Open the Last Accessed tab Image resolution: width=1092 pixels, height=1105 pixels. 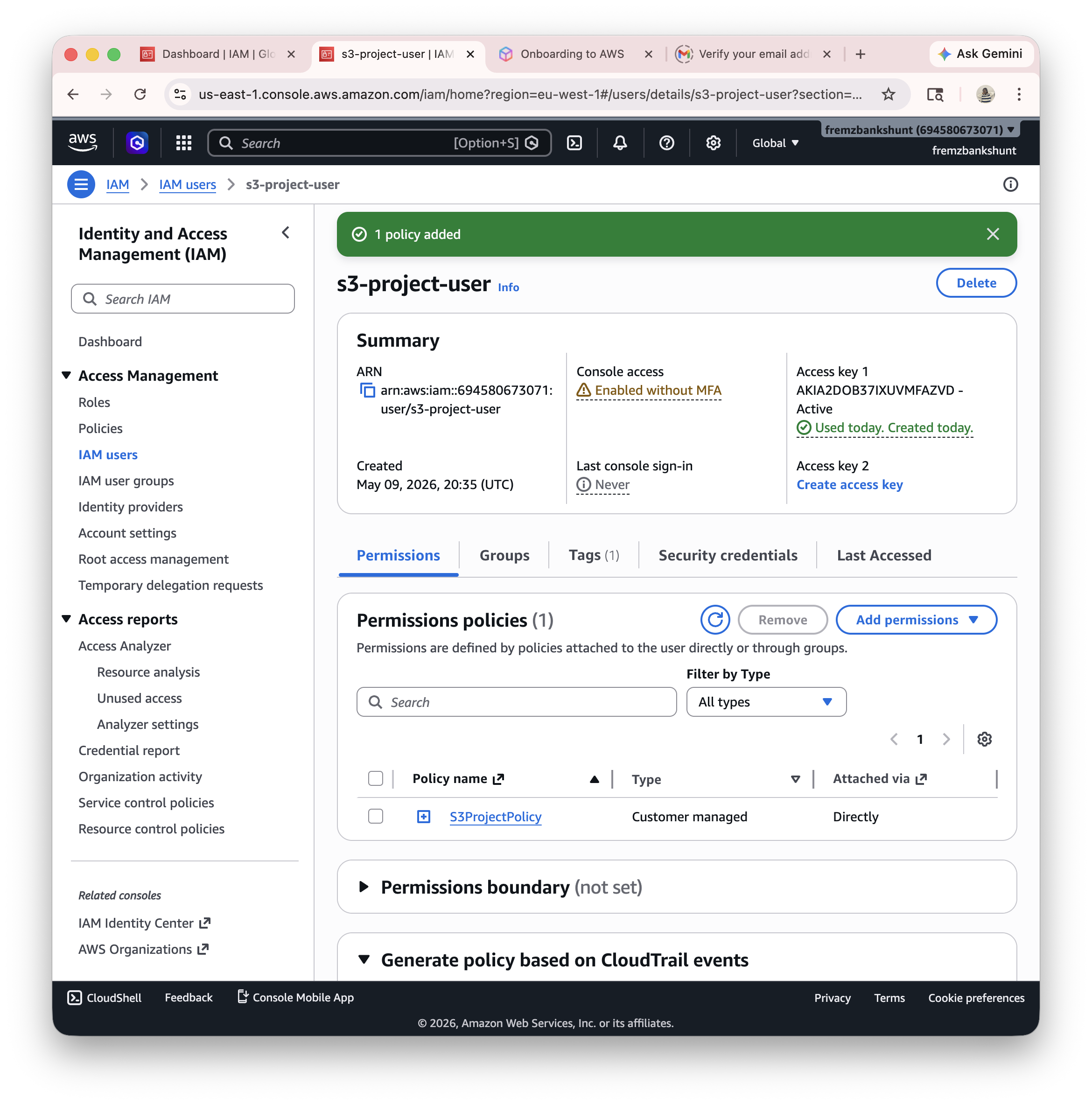884,555
